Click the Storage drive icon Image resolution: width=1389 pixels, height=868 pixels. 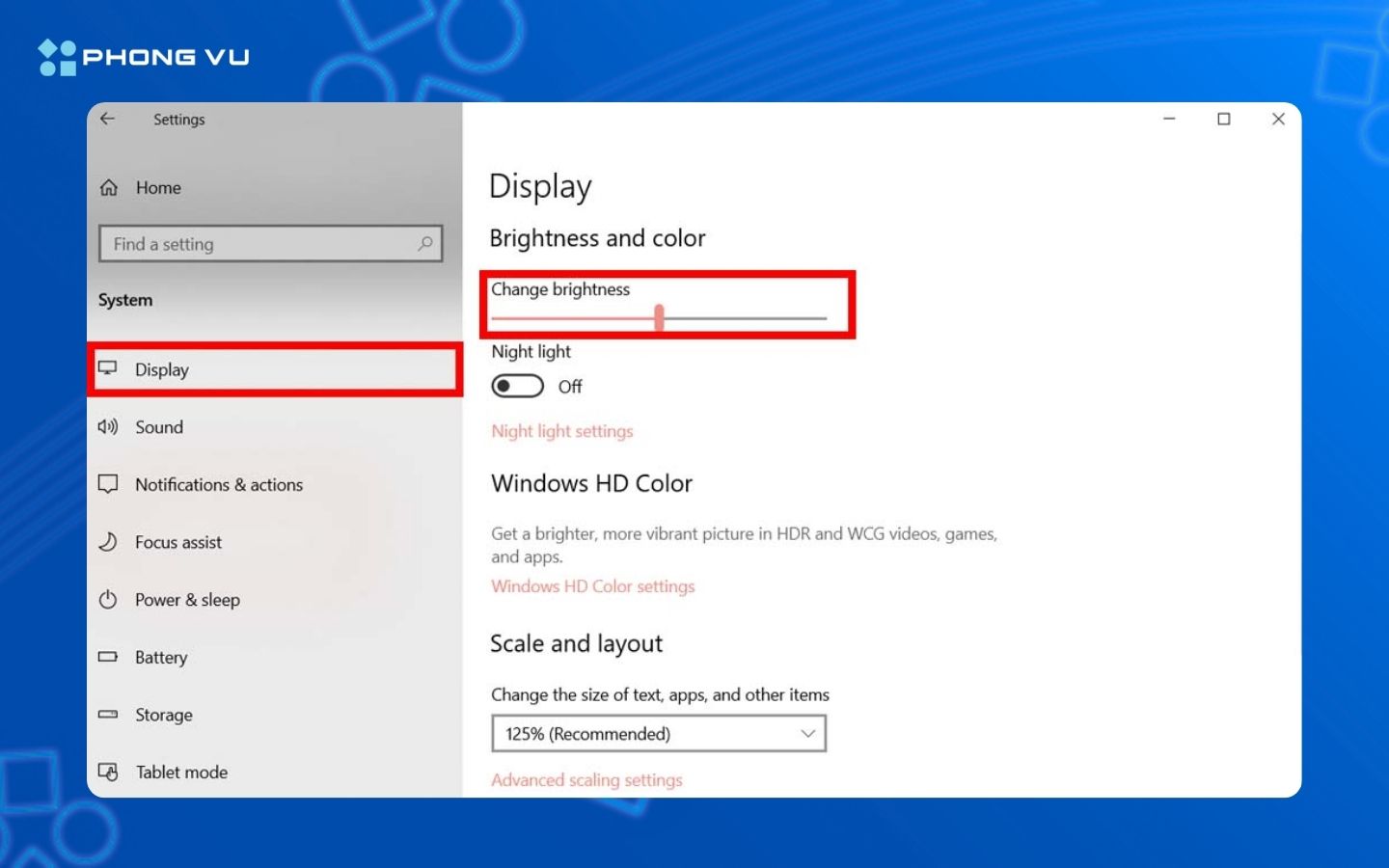[108, 715]
